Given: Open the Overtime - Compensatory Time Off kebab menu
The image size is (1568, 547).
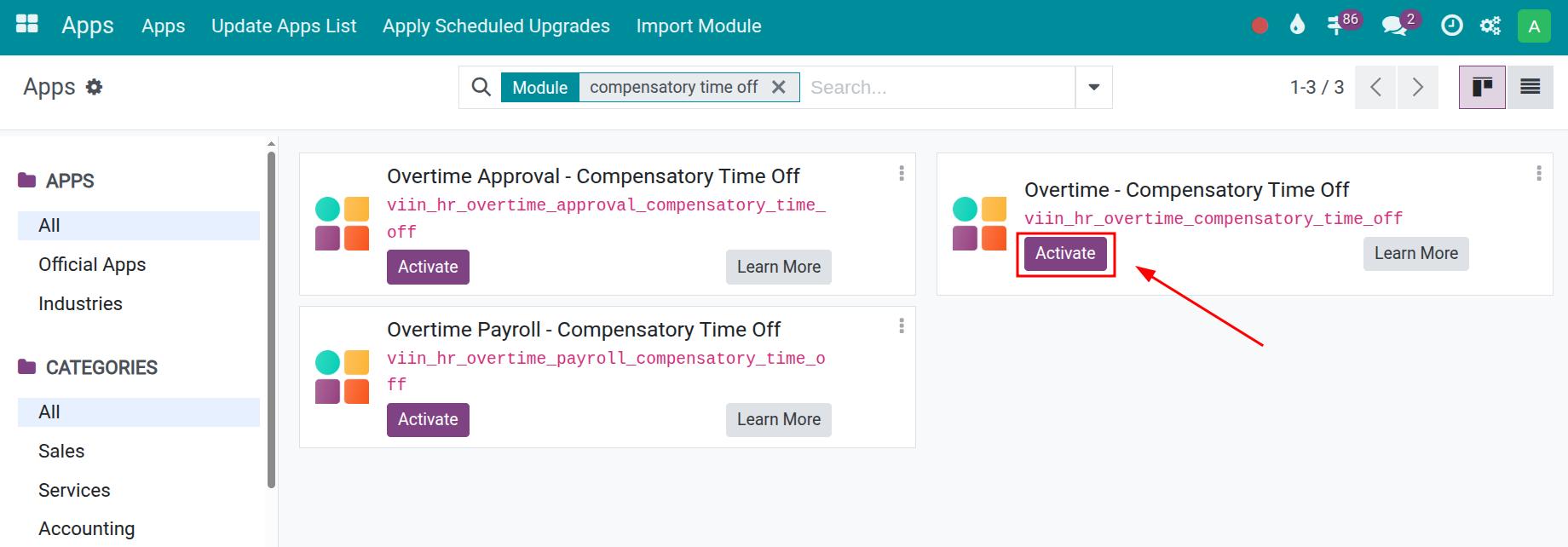Looking at the screenshot, I should (1539, 174).
